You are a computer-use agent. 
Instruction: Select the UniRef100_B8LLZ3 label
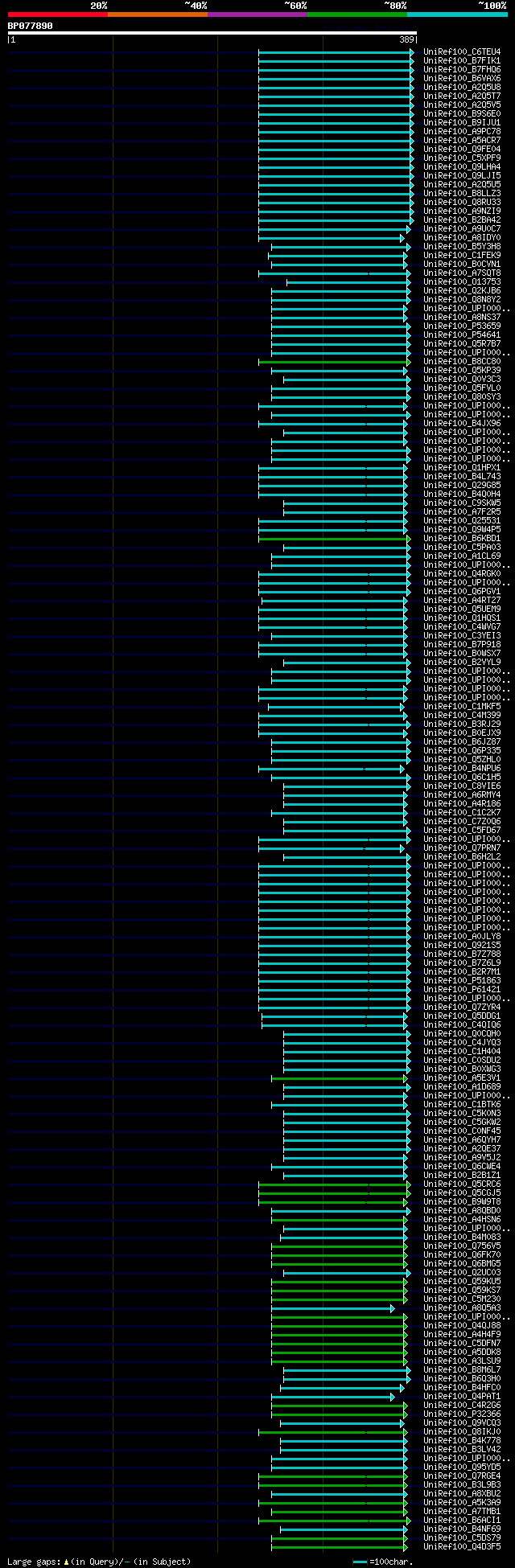462,194
